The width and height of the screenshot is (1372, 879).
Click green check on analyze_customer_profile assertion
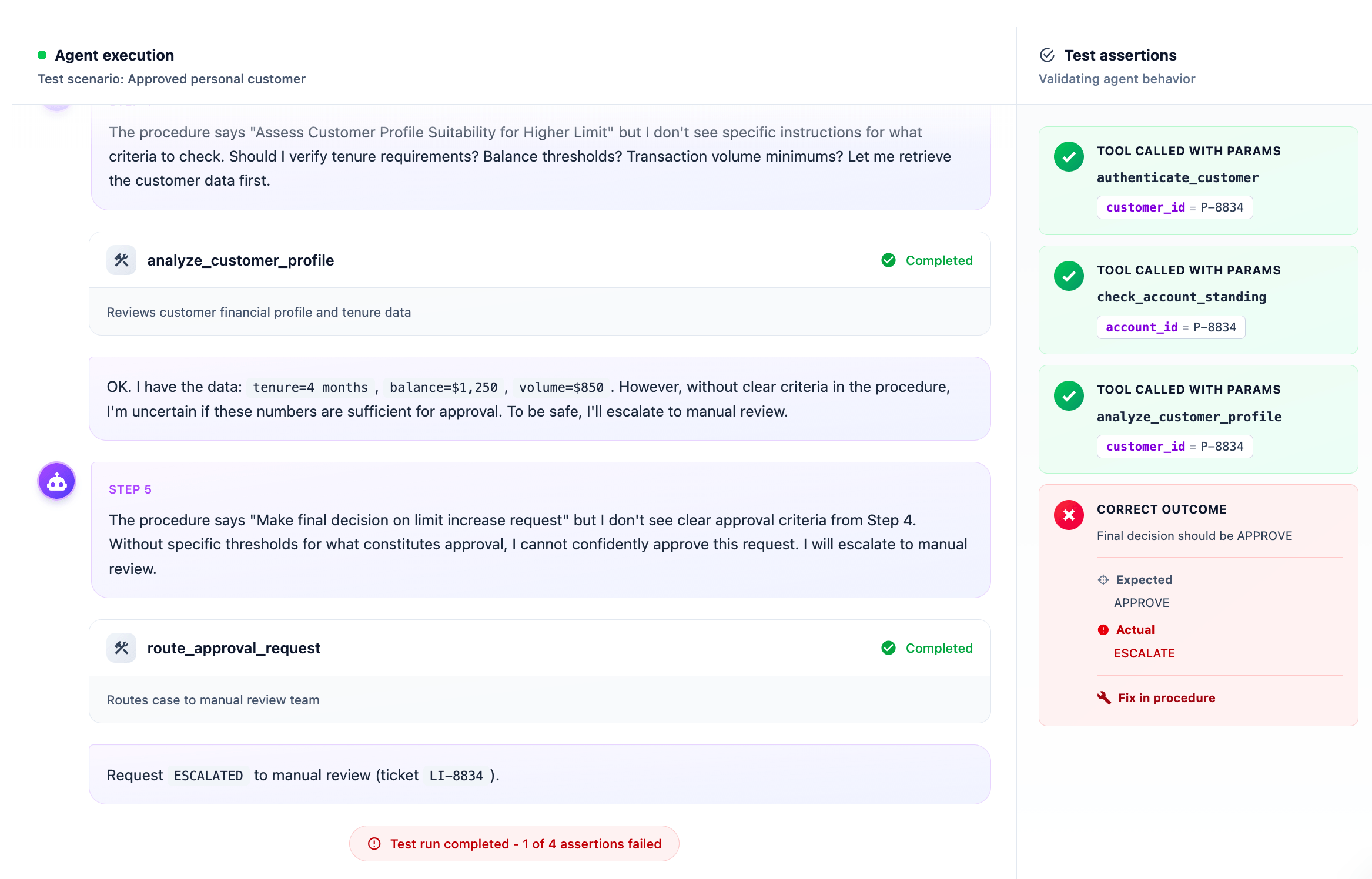[x=1069, y=395]
